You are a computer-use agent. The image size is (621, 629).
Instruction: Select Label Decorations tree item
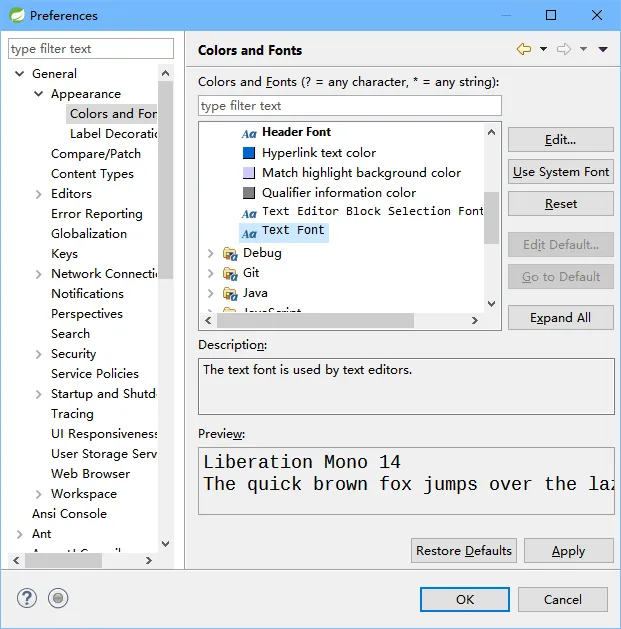click(x=114, y=134)
